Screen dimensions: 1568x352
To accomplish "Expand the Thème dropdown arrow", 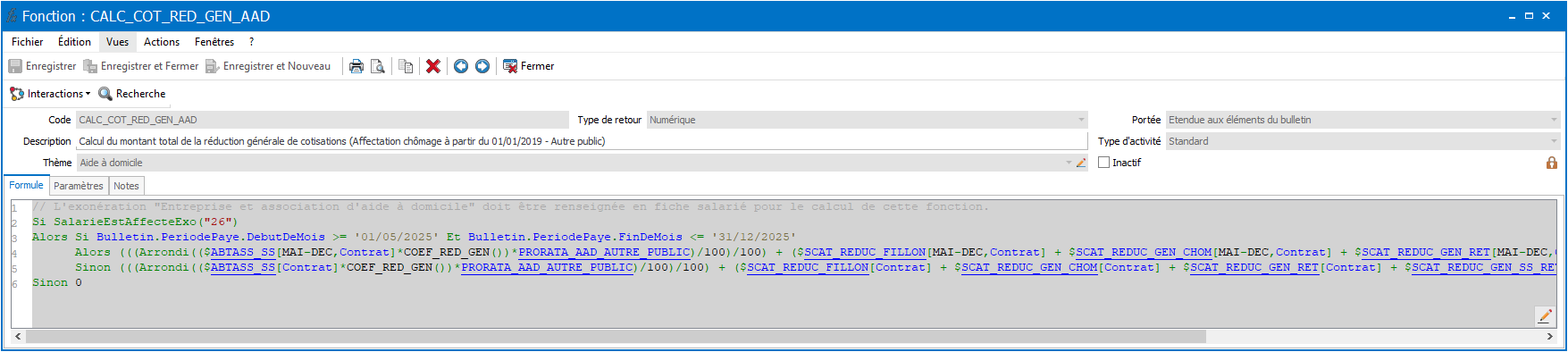I will 1069,163.
